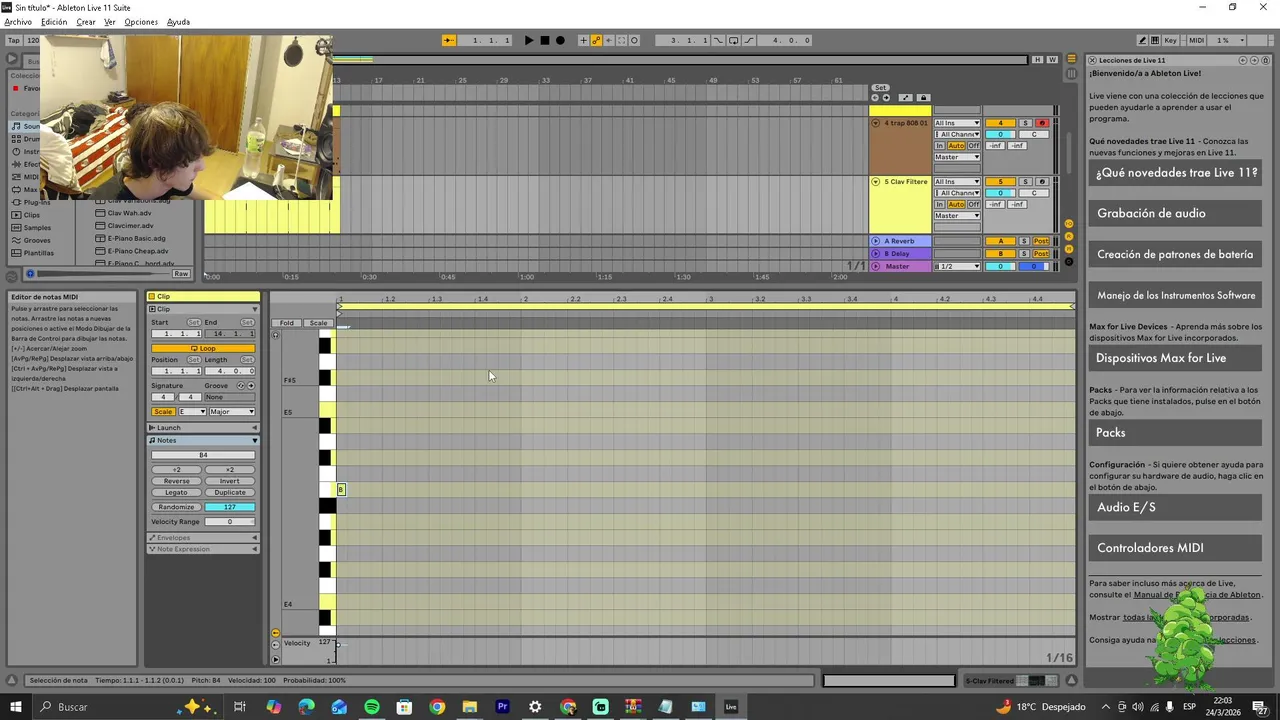Open the scale root note E dropdown
The width and height of the screenshot is (1280, 720).
coord(192,412)
